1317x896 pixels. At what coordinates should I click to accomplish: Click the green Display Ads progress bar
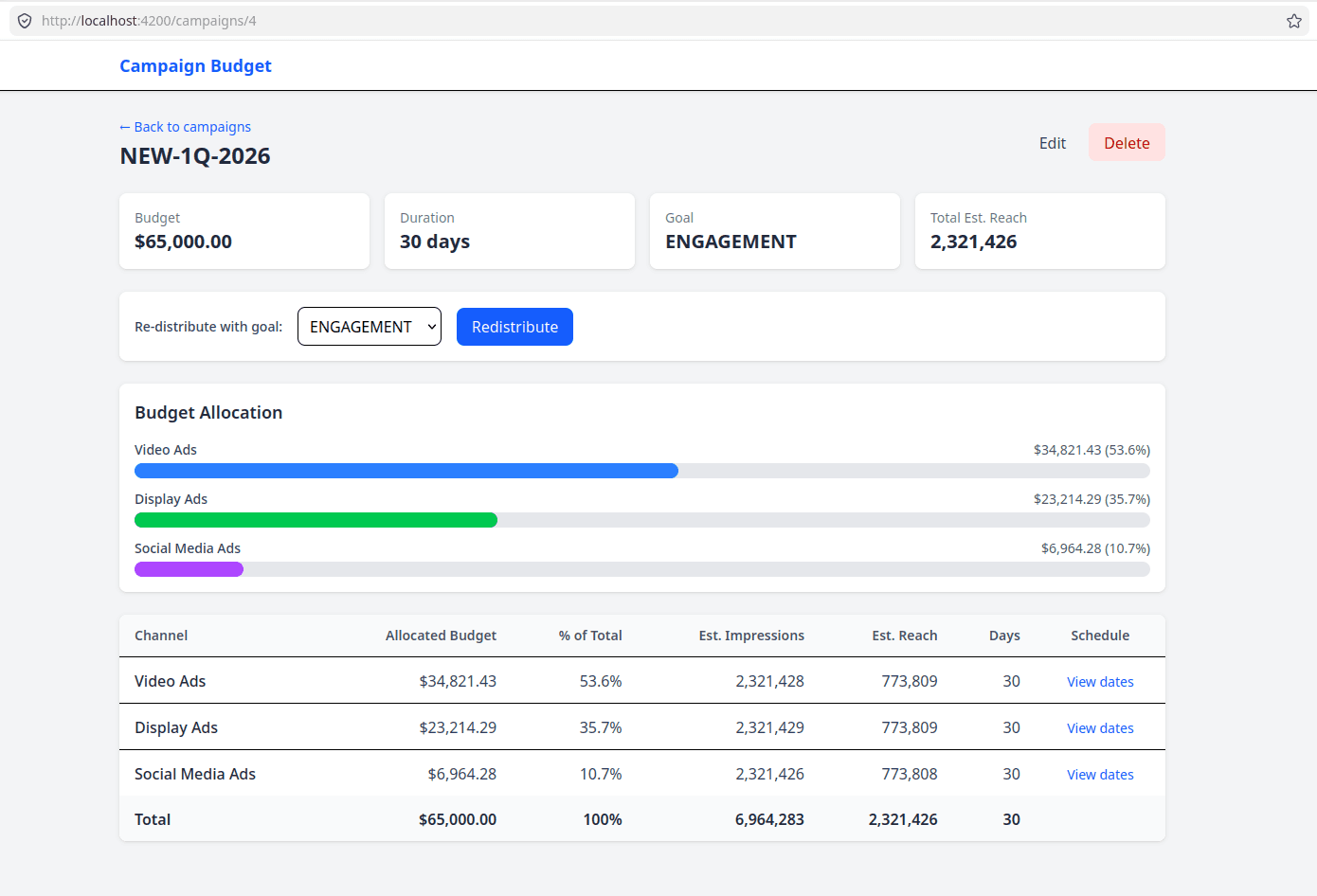pos(316,519)
